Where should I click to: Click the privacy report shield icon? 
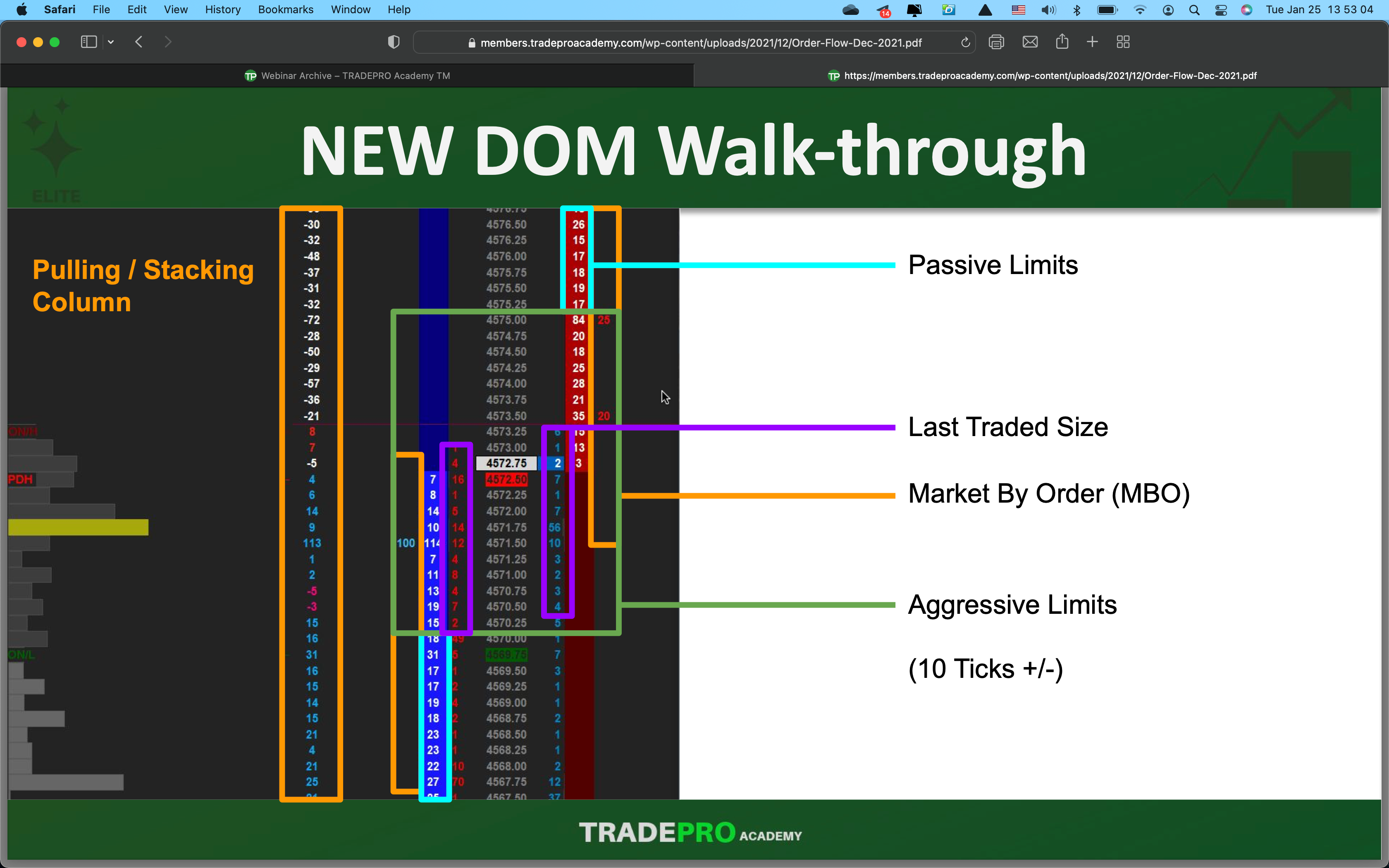[x=393, y=42]
